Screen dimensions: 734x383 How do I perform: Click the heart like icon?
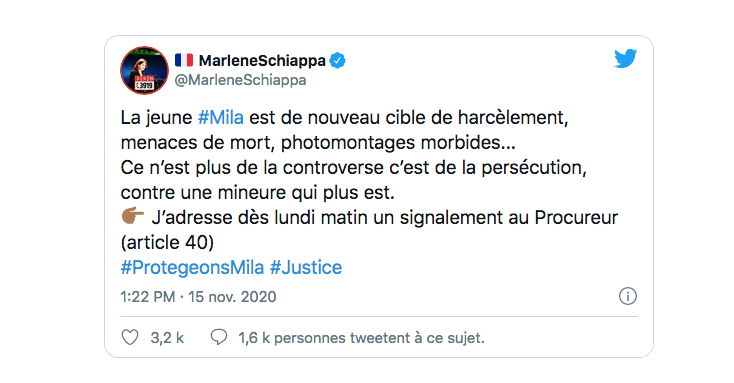click(x=130, y=337)
